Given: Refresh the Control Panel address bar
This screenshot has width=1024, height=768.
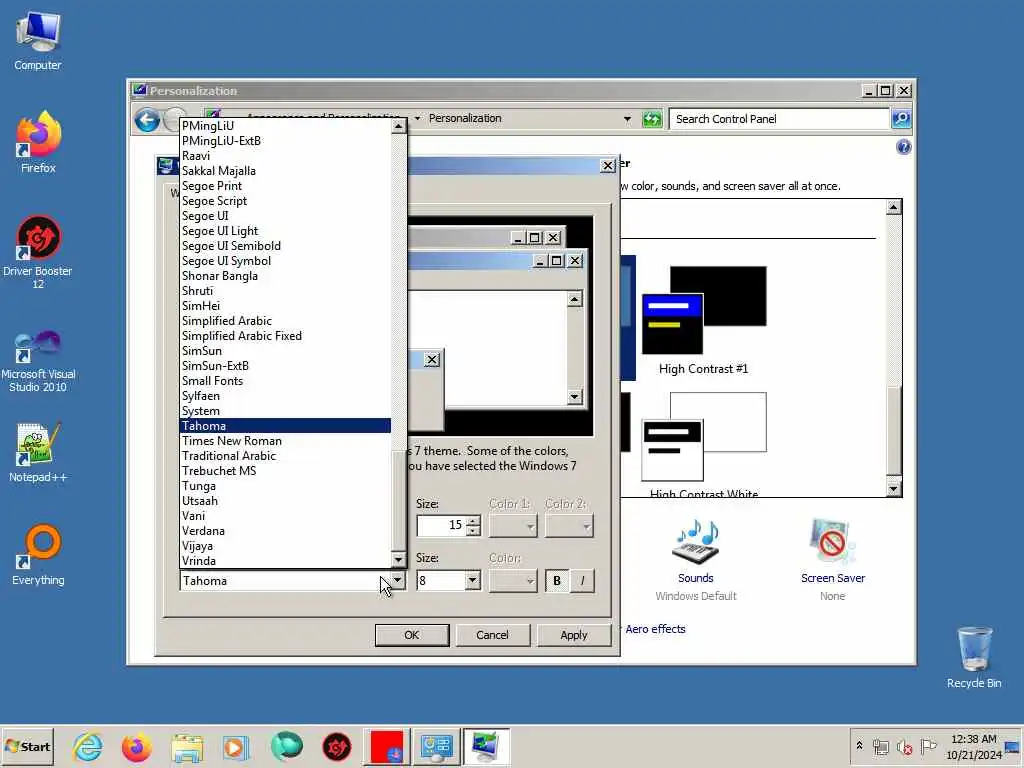Looking at the screenshot, I should (652, 119).
